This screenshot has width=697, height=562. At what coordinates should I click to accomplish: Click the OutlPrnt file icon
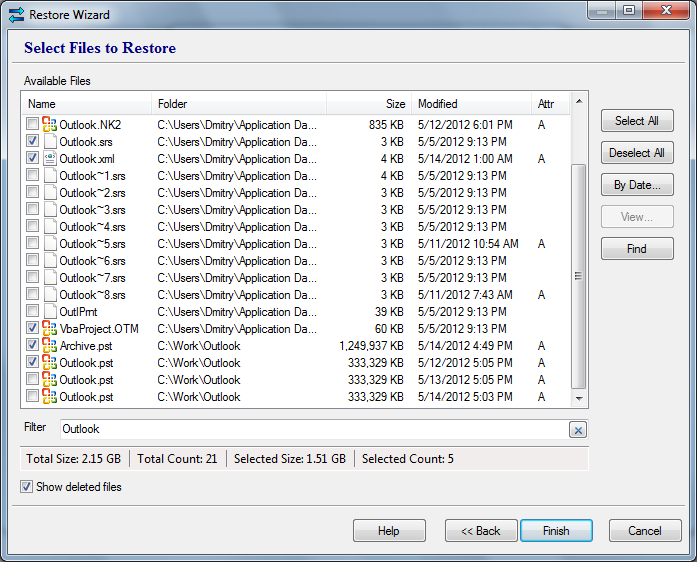click(x=49, y=312)
